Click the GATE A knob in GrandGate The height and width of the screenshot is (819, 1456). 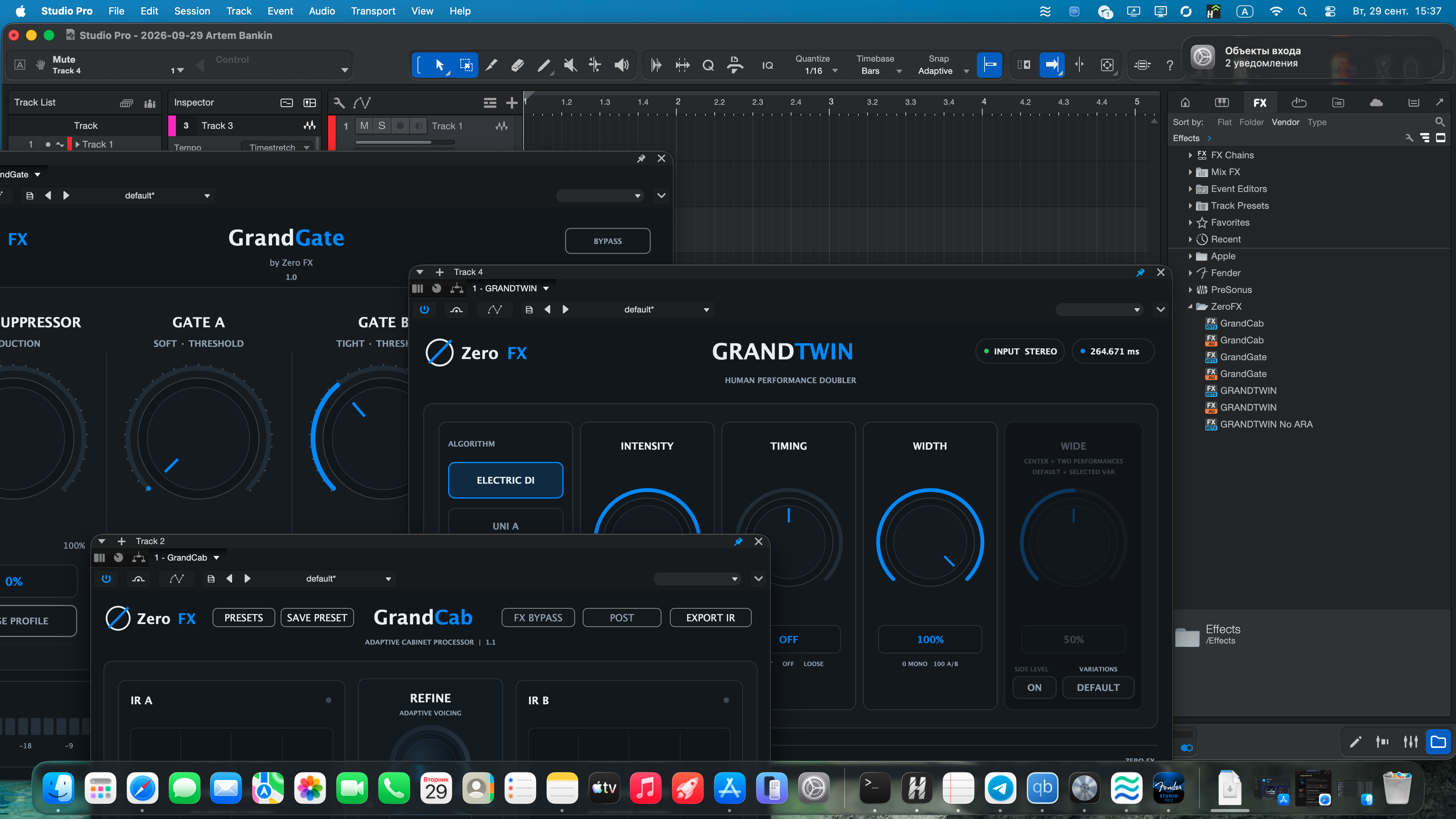tap(198, 438)
